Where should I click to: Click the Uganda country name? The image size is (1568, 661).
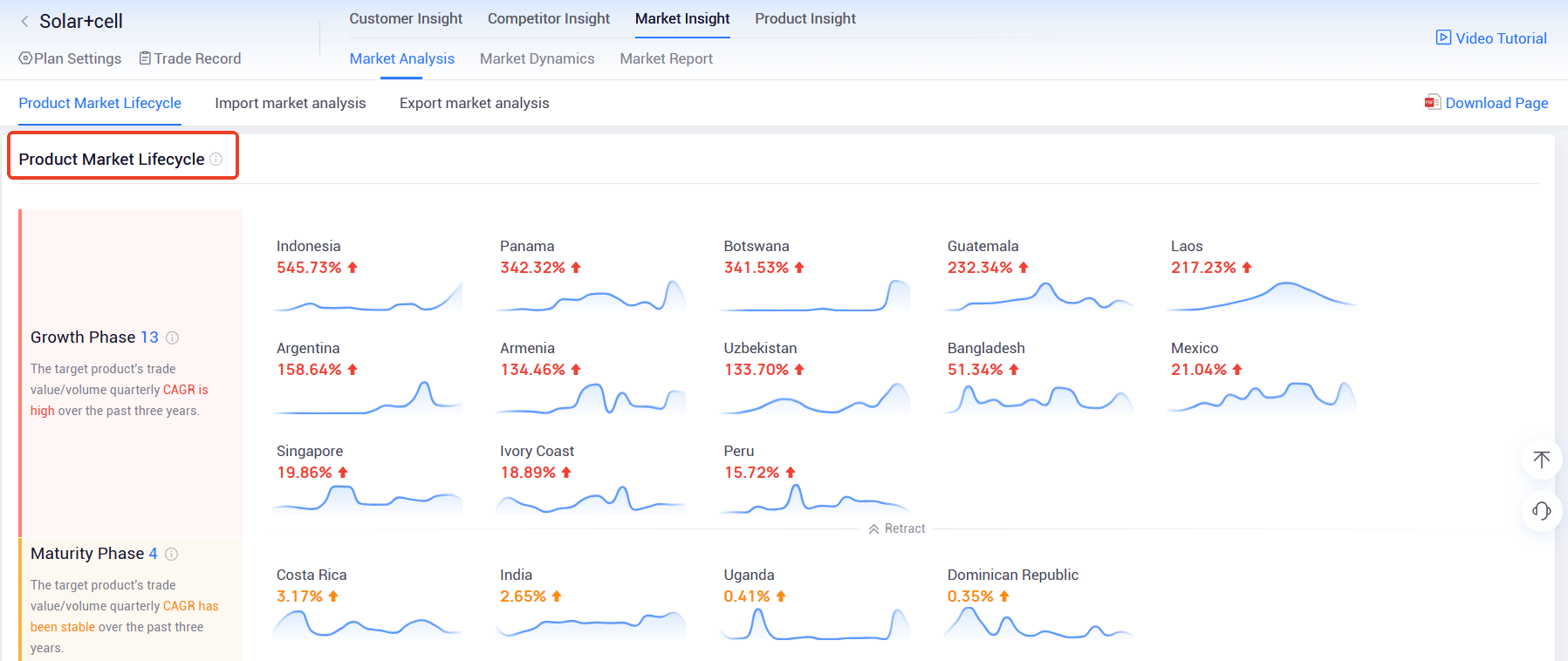(x=749, y=575)
